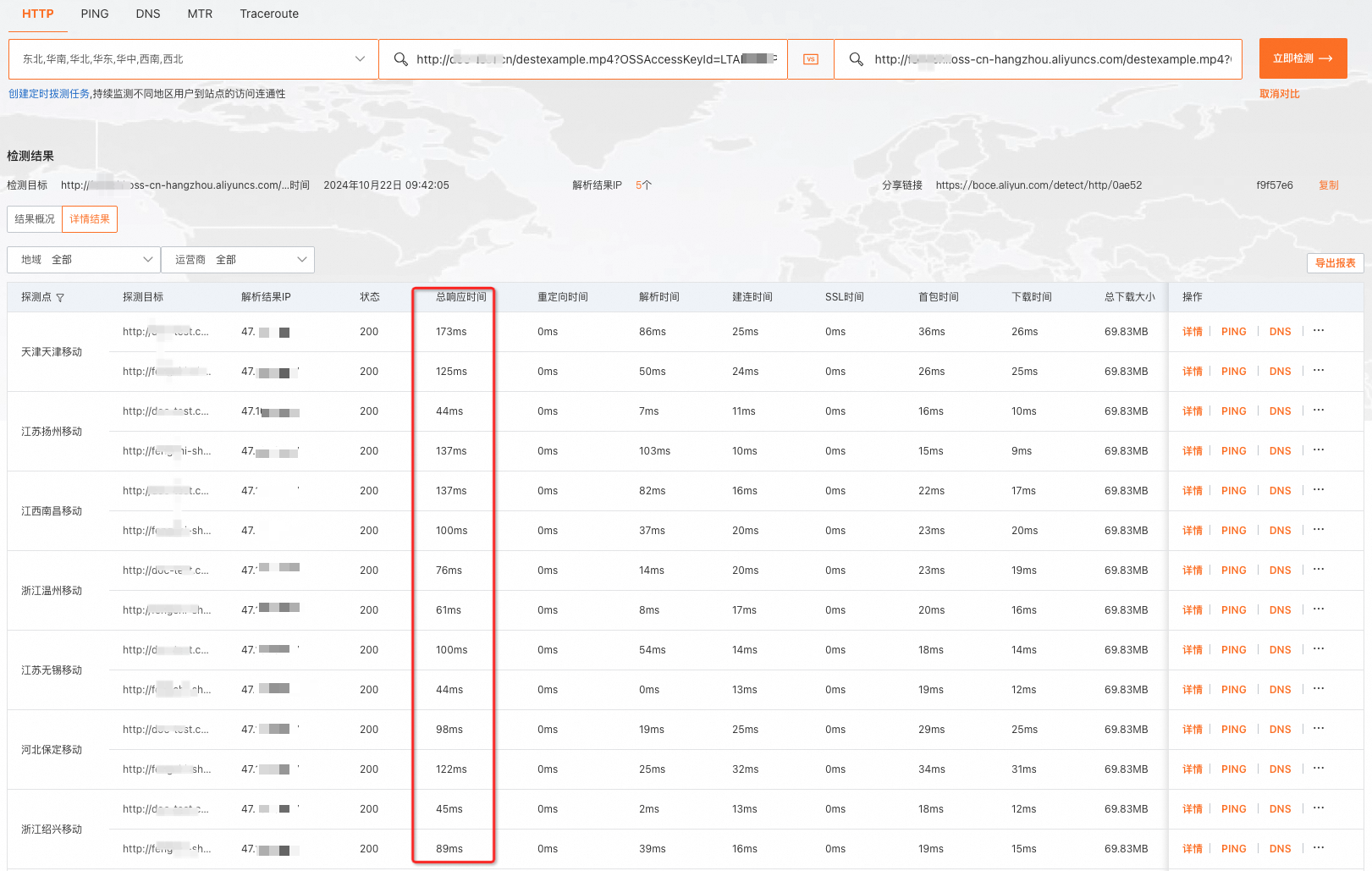This screenshot has height=871, width=1372.
Task: Open more options for 江西南昌移动 137ms row
Action: tap(1319, 490)
